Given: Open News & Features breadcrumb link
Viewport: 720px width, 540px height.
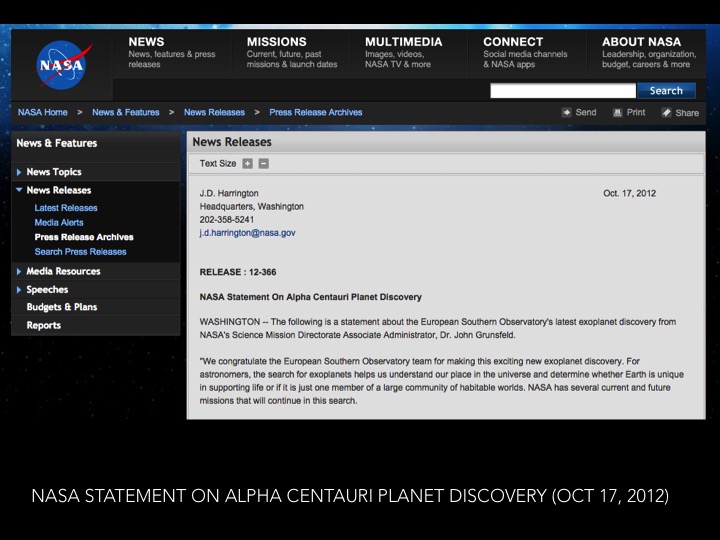Looking at the screenshot, I should 126,112.
